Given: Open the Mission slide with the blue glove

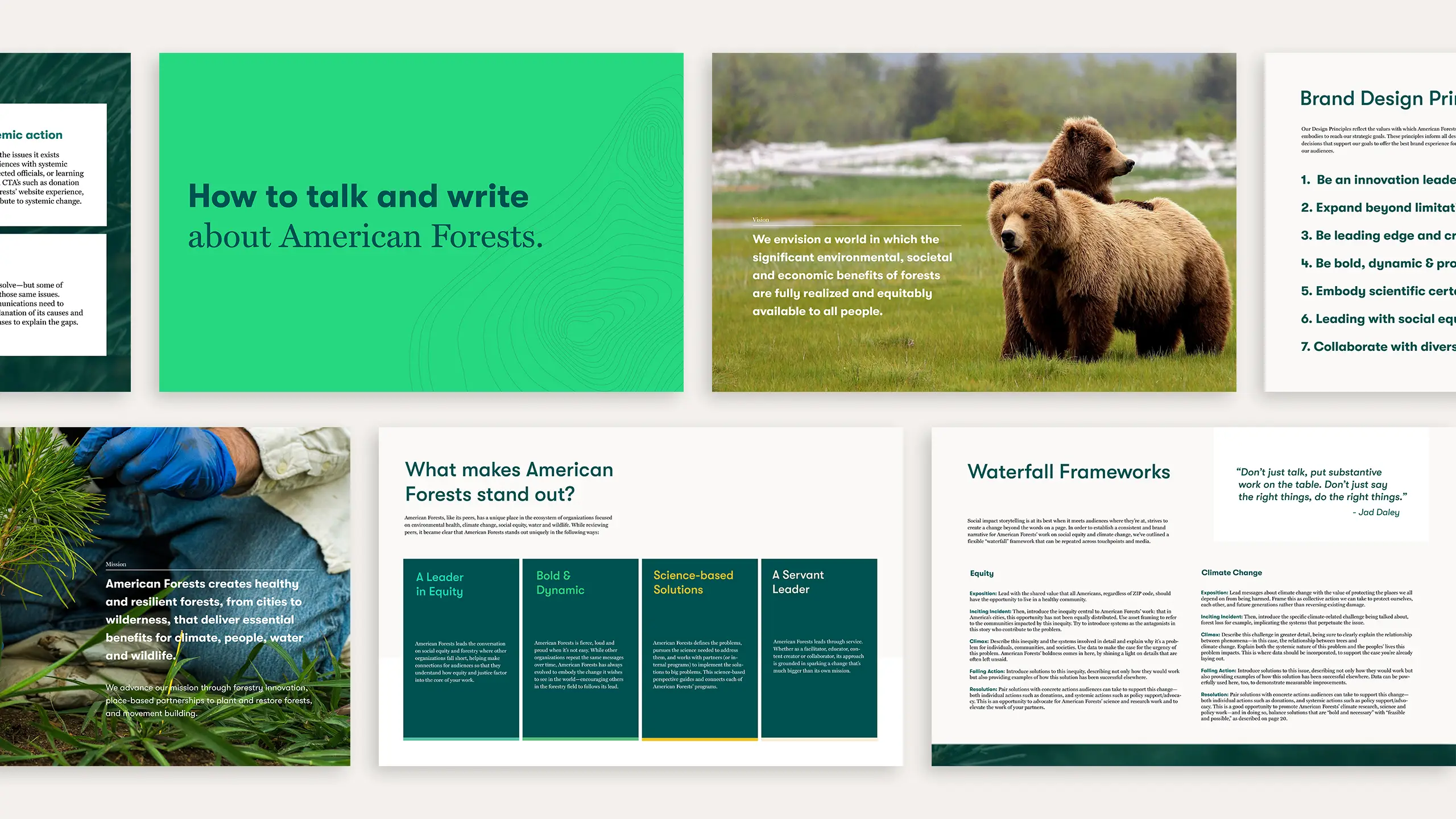Looking at the screenshot, I should pyautogui.click(x=175, y=596).
